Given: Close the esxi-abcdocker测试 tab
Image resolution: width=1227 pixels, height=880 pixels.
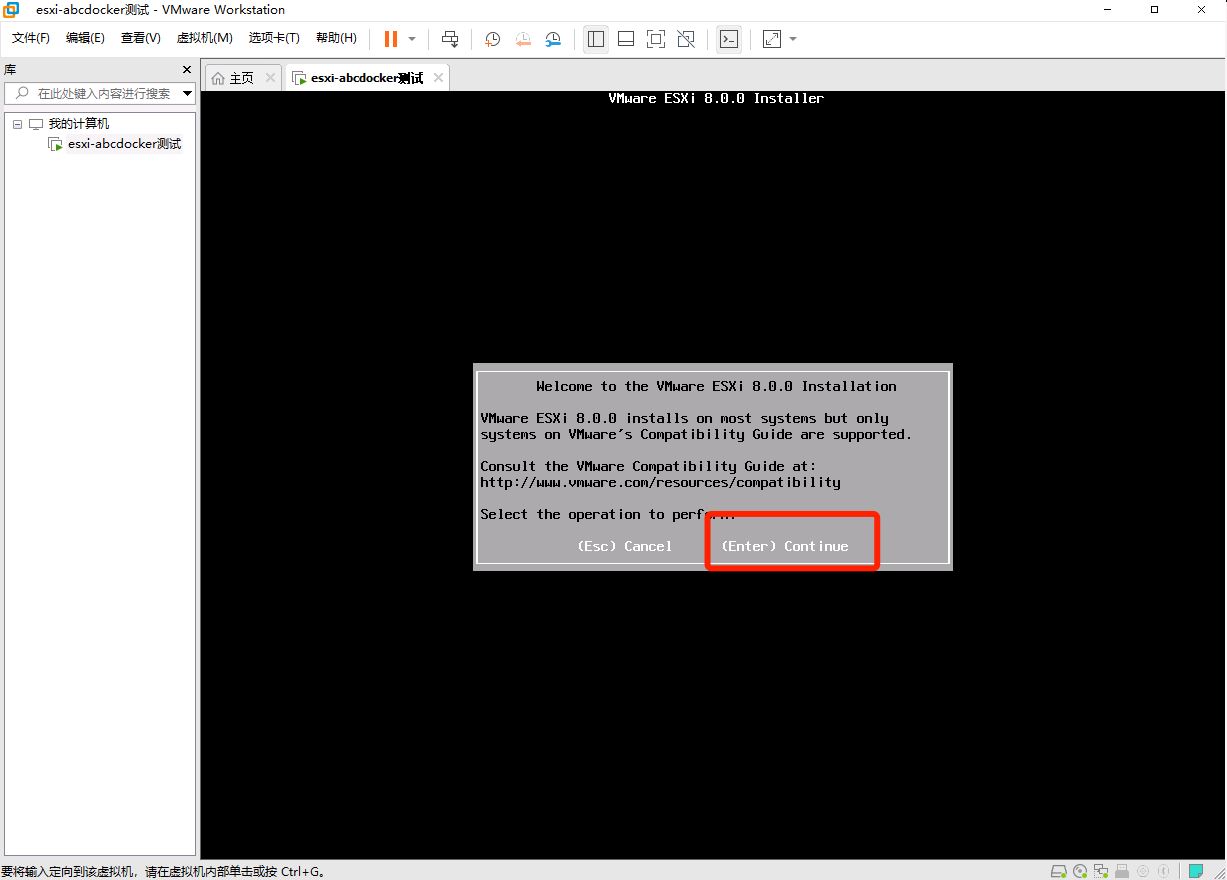Looking at the screenshot, I should tap(438, 78).
